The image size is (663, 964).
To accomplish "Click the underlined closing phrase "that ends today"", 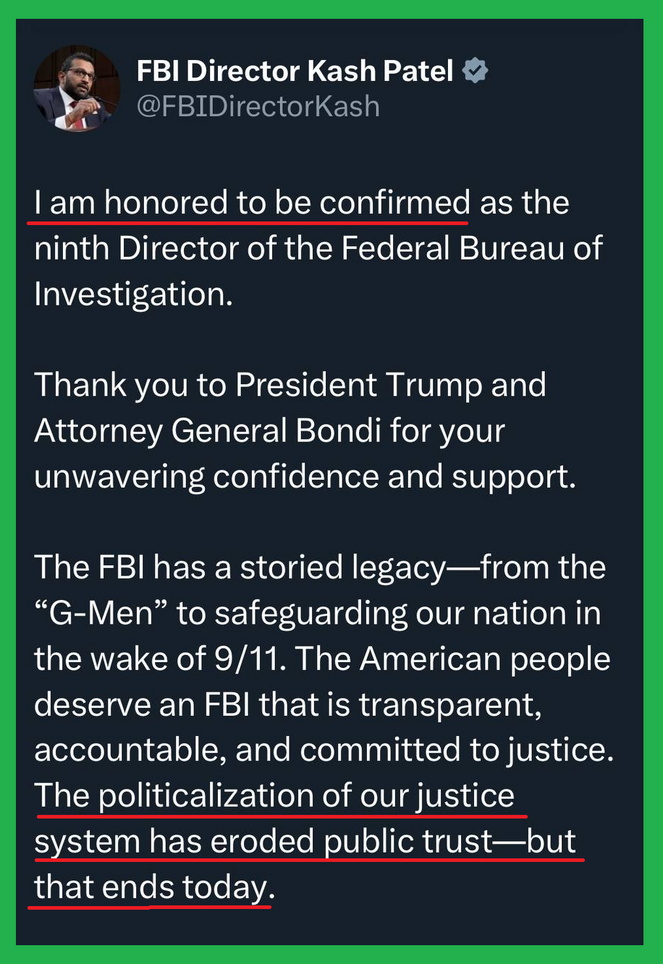I will click(x=151, y=887).
